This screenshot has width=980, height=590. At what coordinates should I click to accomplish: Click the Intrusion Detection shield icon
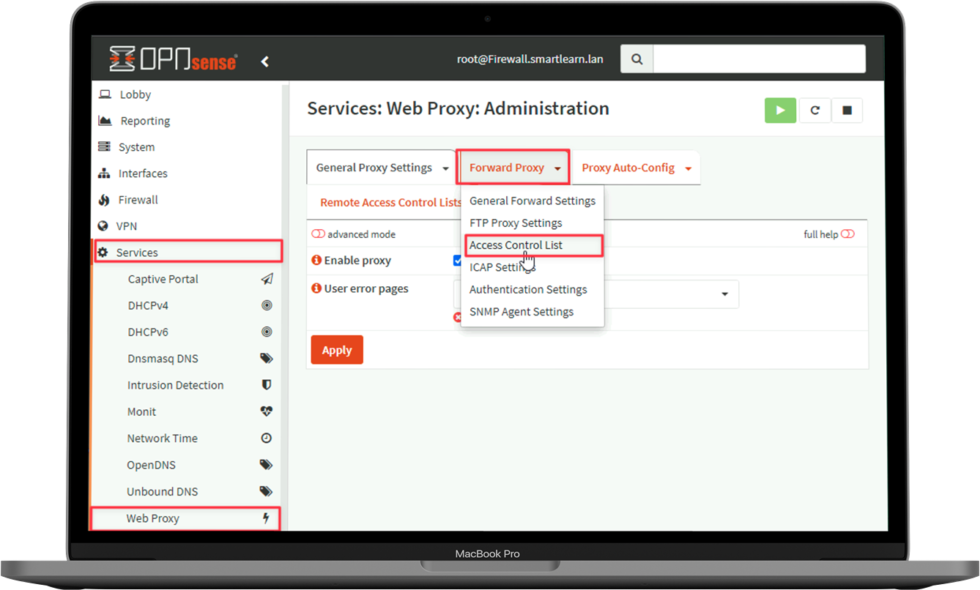[x=266, y=385]
